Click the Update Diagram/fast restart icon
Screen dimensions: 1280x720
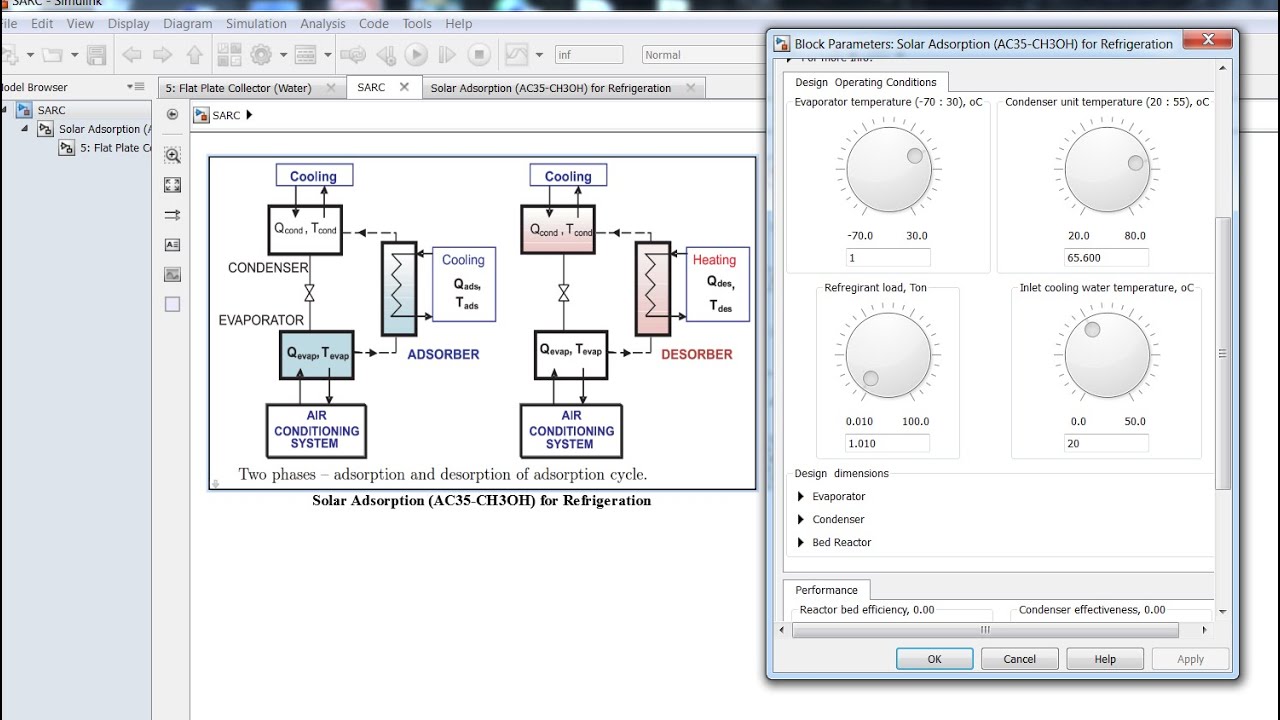point(352,55)
